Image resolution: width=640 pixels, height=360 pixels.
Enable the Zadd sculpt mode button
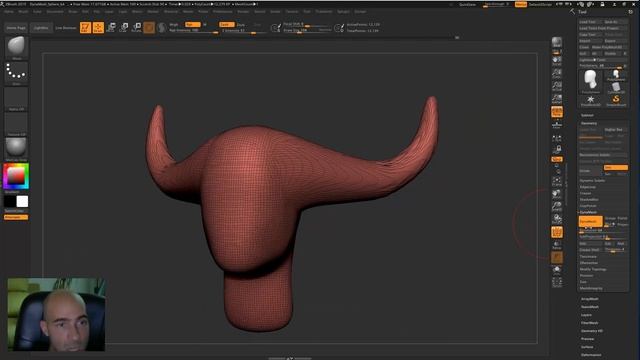click(227, 24)
